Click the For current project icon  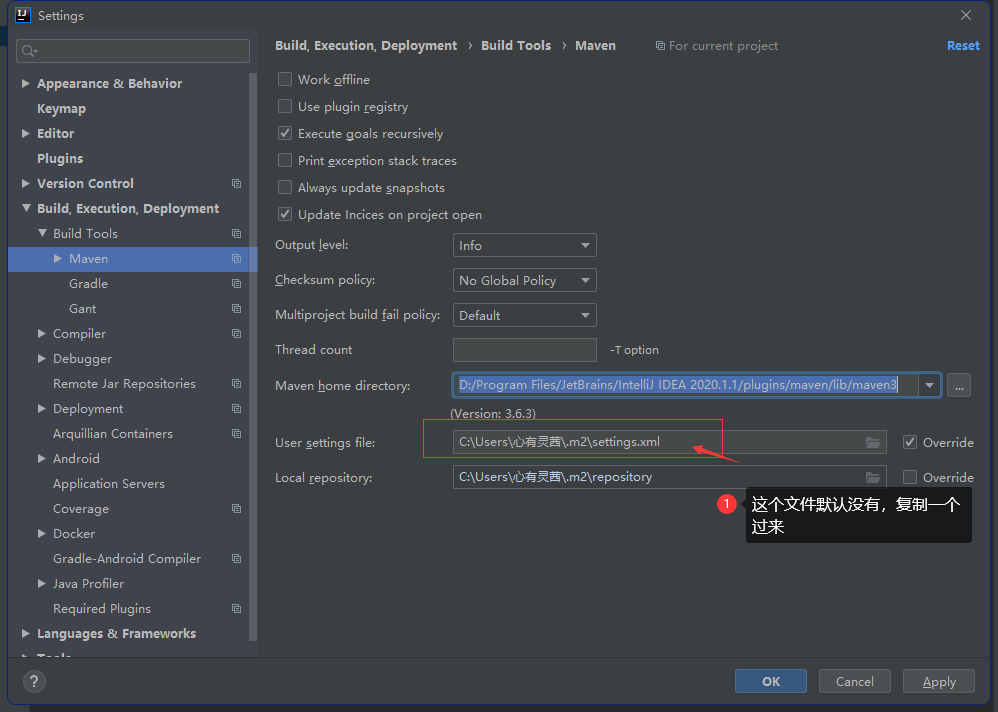pyautogui.click(x=661, y=46)
